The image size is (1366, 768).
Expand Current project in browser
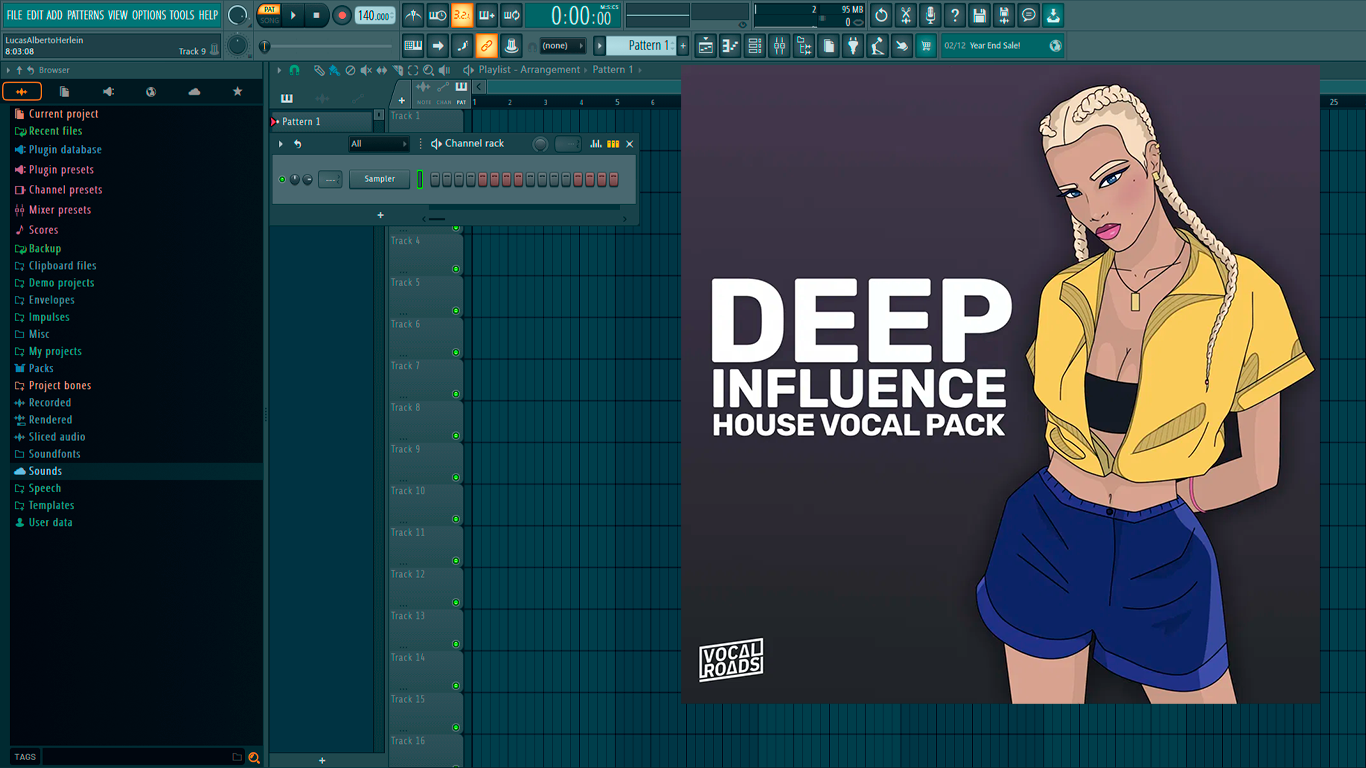(63, 114)
